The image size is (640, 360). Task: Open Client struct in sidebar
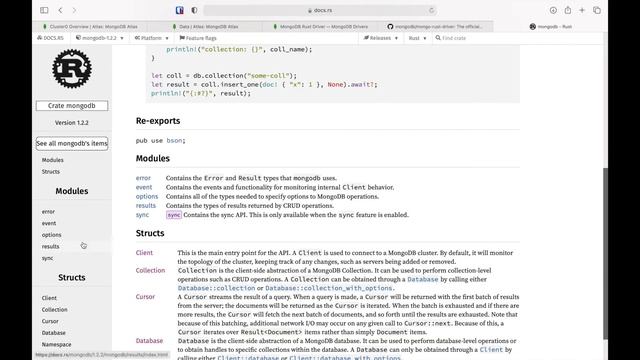[x=49, y=298]
